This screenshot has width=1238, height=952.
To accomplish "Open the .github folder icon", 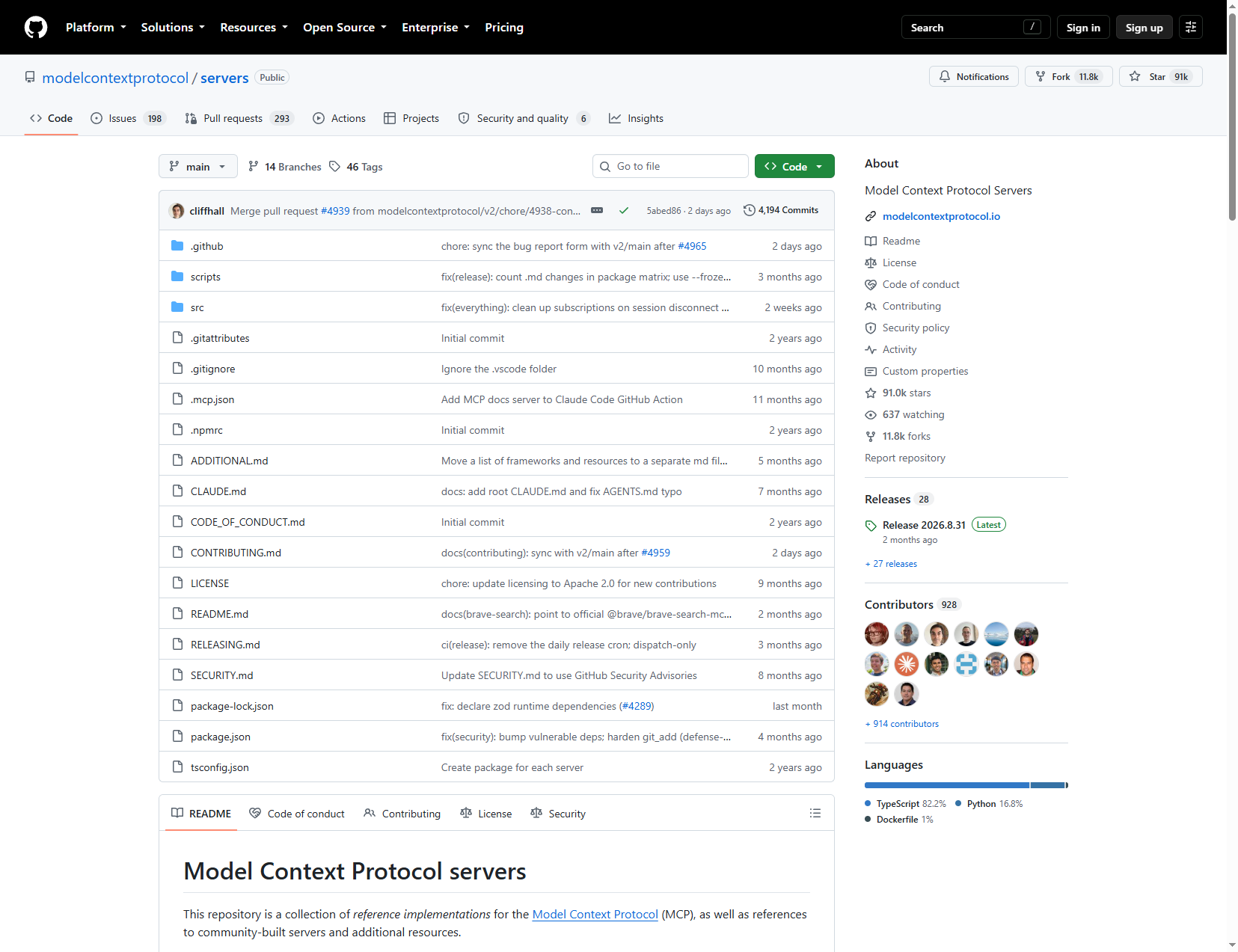I will coord(177,245).
